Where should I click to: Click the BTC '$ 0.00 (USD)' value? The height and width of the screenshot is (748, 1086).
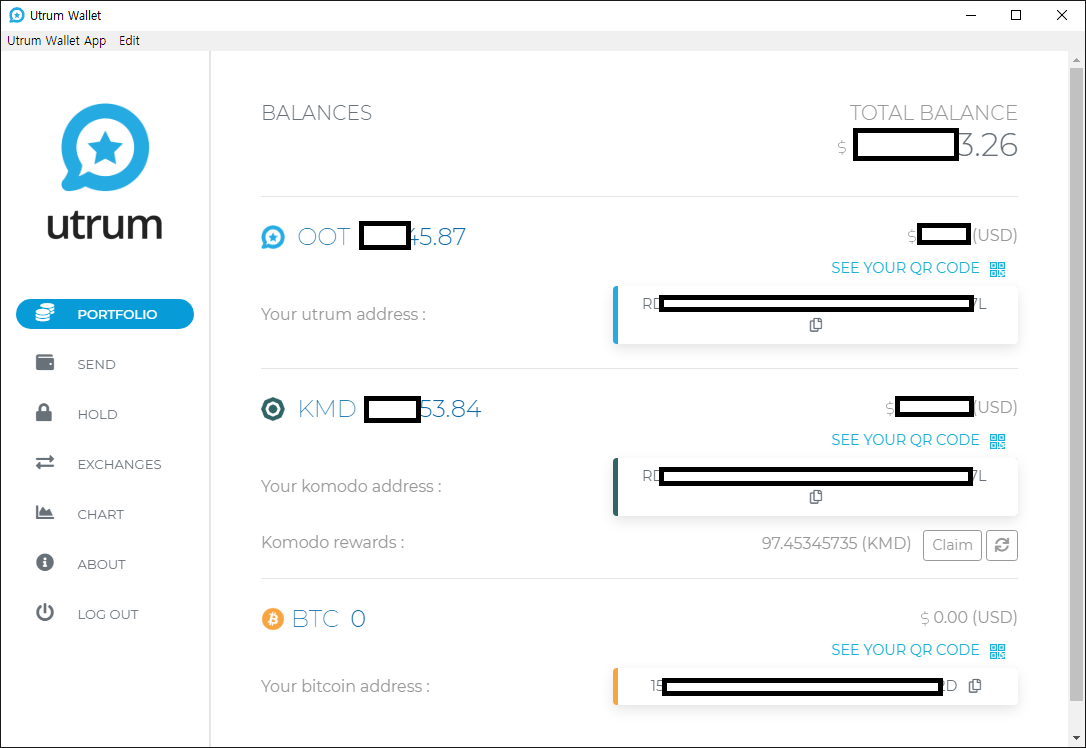968,617
